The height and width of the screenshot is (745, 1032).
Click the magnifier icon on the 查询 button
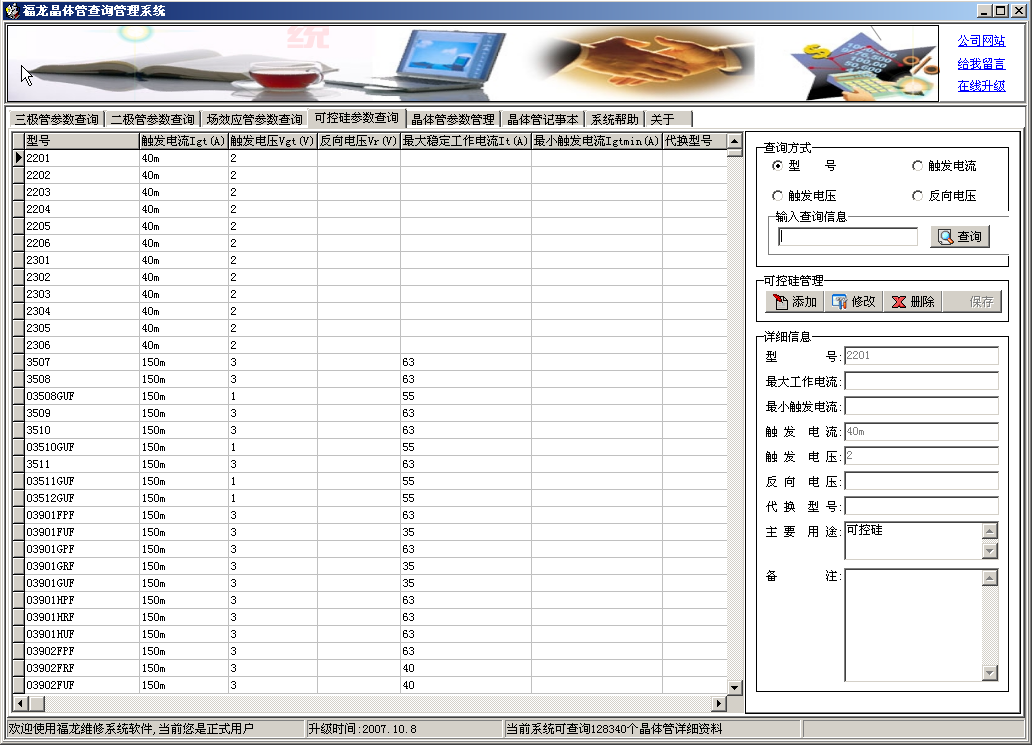pos(945,237)
